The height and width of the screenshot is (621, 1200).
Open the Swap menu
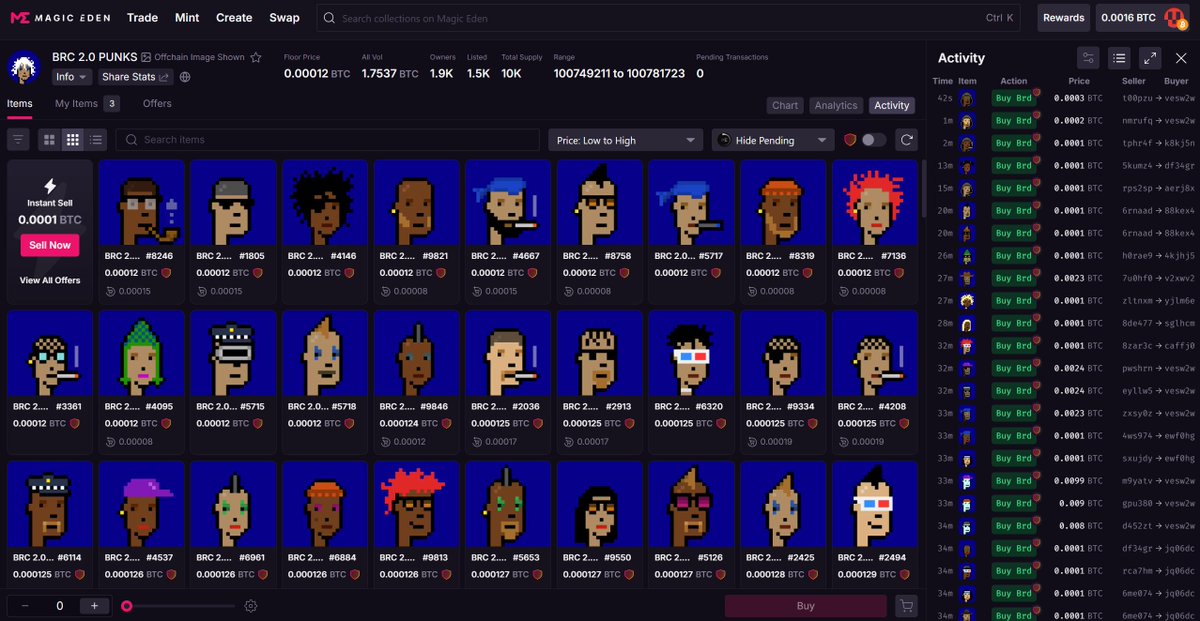pyautogui.click(x=284, y=17)
